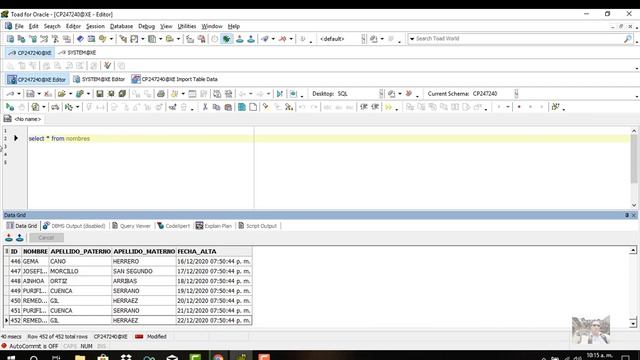Click the Cut scissors icon

tap(205, 107)
